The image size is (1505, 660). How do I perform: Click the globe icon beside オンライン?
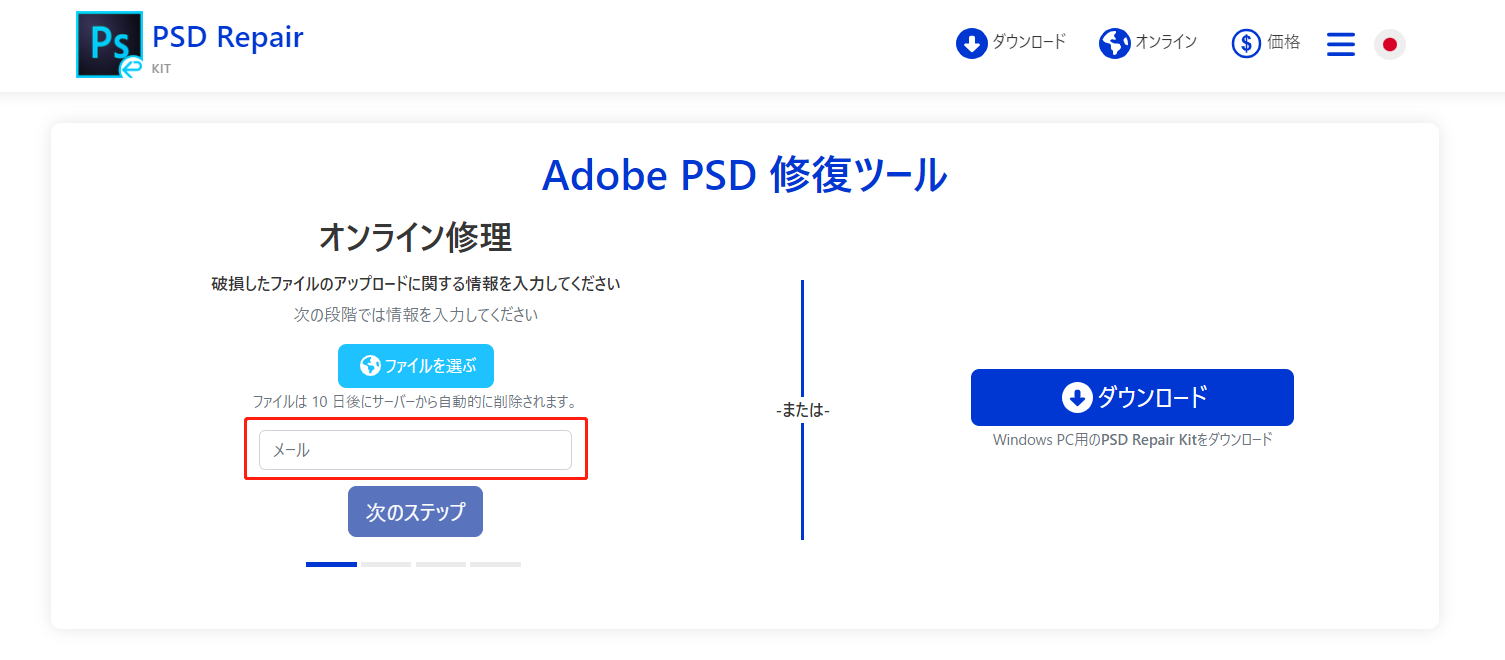(1114, 43)
